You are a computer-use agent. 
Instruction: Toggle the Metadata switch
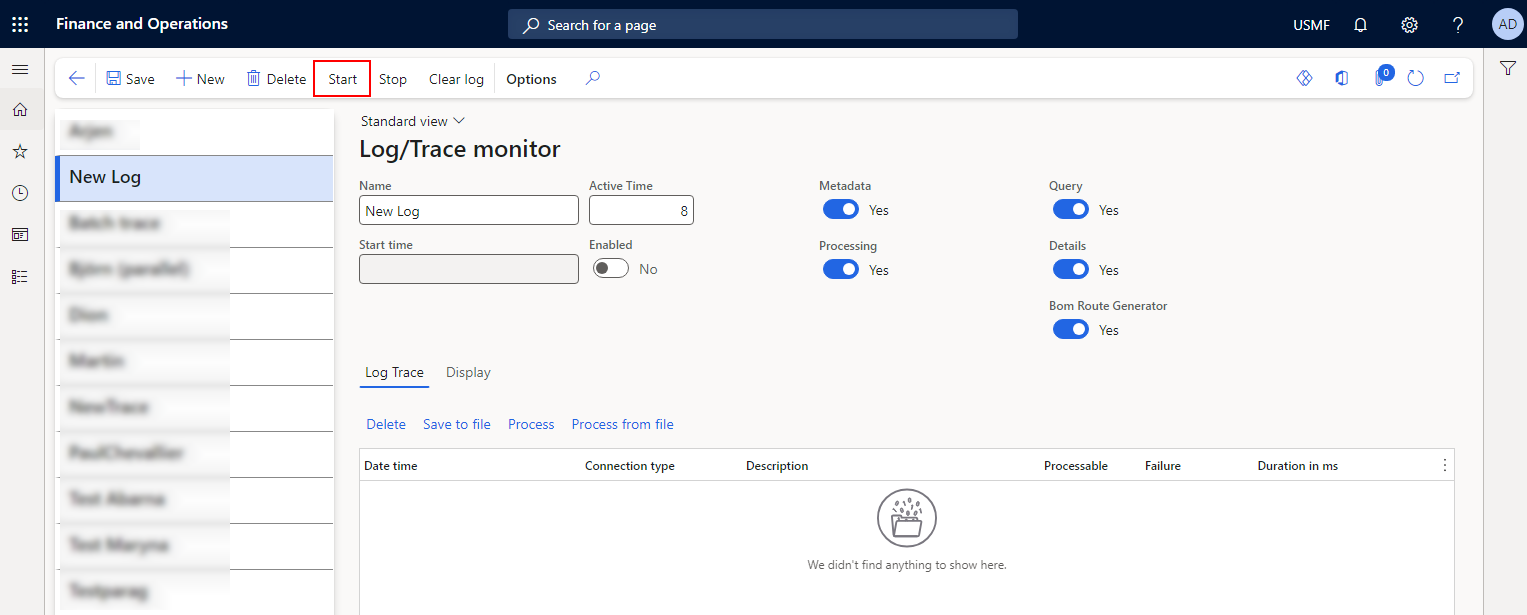pos(841,210)
